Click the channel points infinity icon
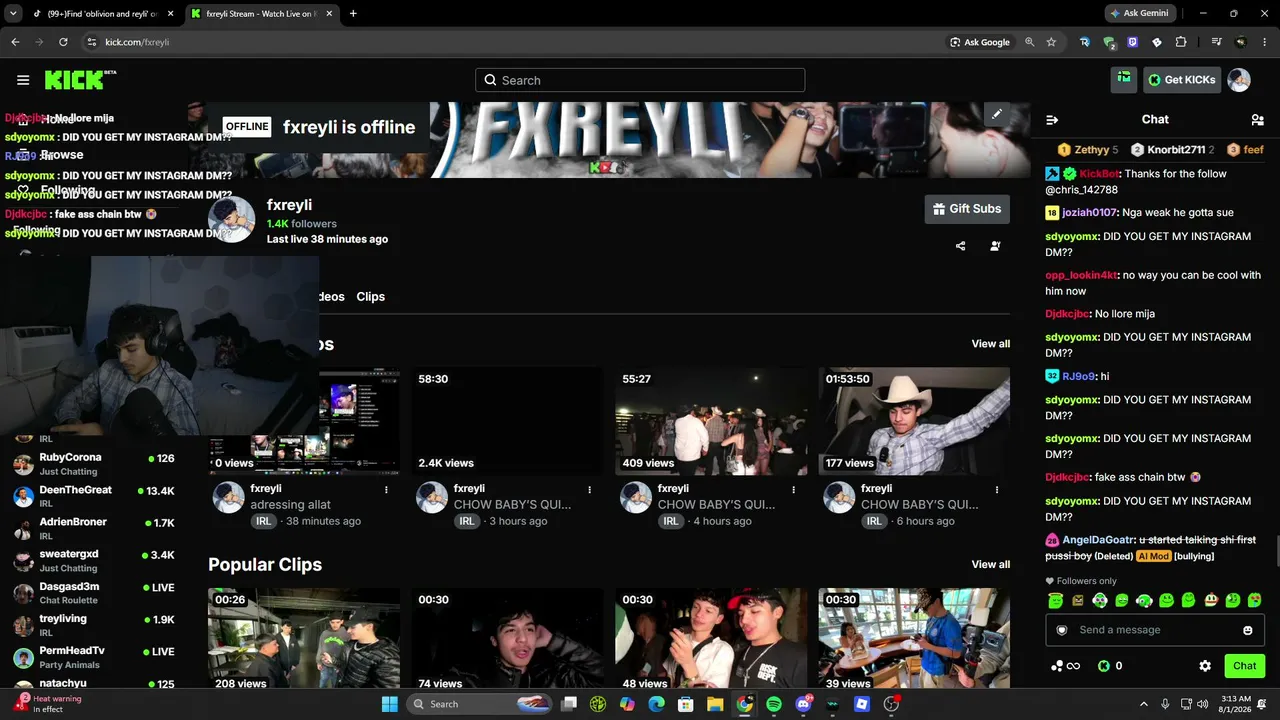This screenshot has width=1280, height=720. tap(1066, 666)
